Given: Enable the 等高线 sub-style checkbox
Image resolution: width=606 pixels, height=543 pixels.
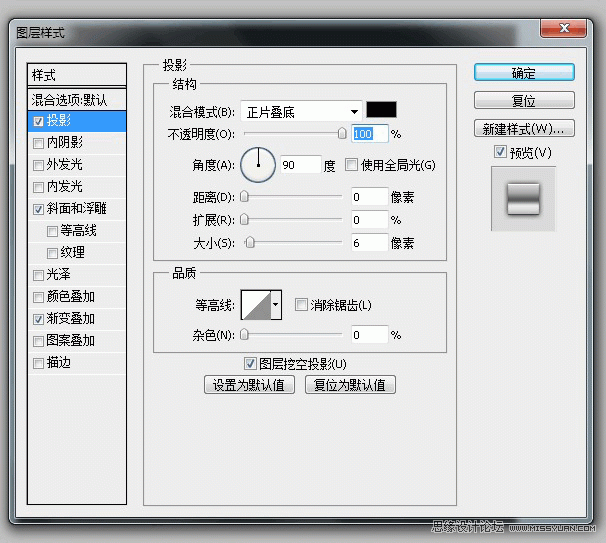Looking at the screenshot, I should (x=52, y=231).
